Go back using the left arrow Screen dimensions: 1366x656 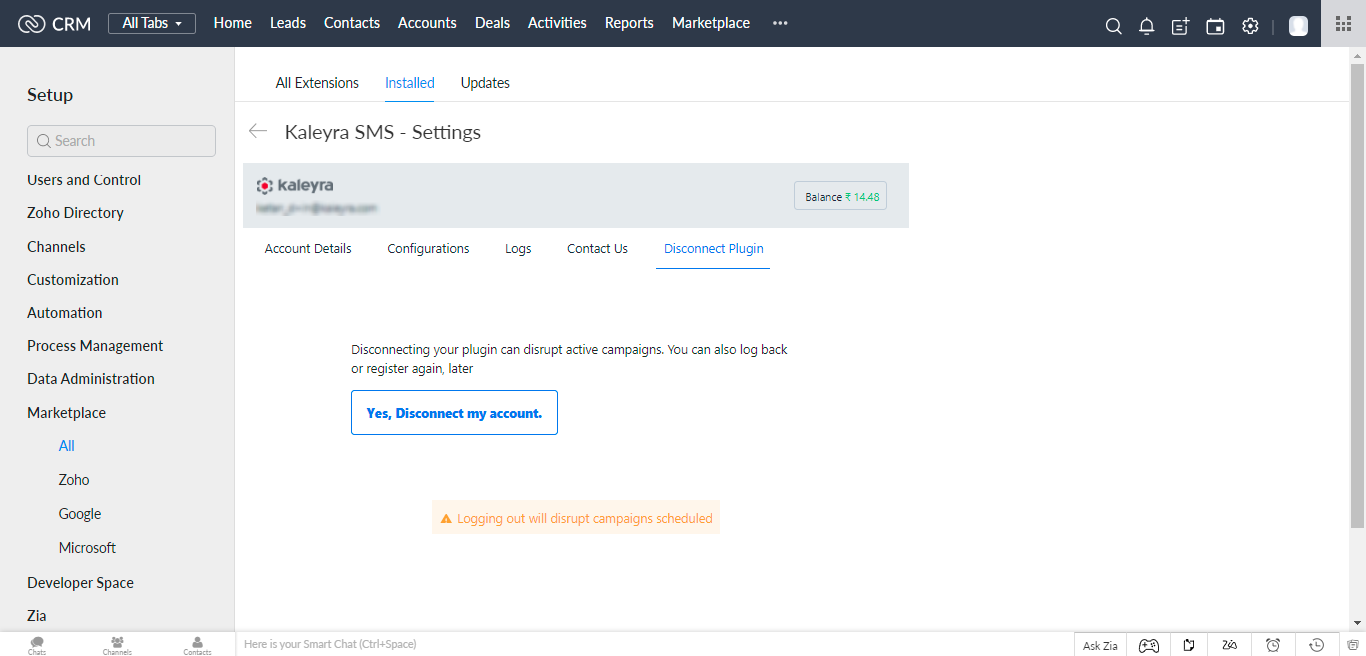coord(258,131)
